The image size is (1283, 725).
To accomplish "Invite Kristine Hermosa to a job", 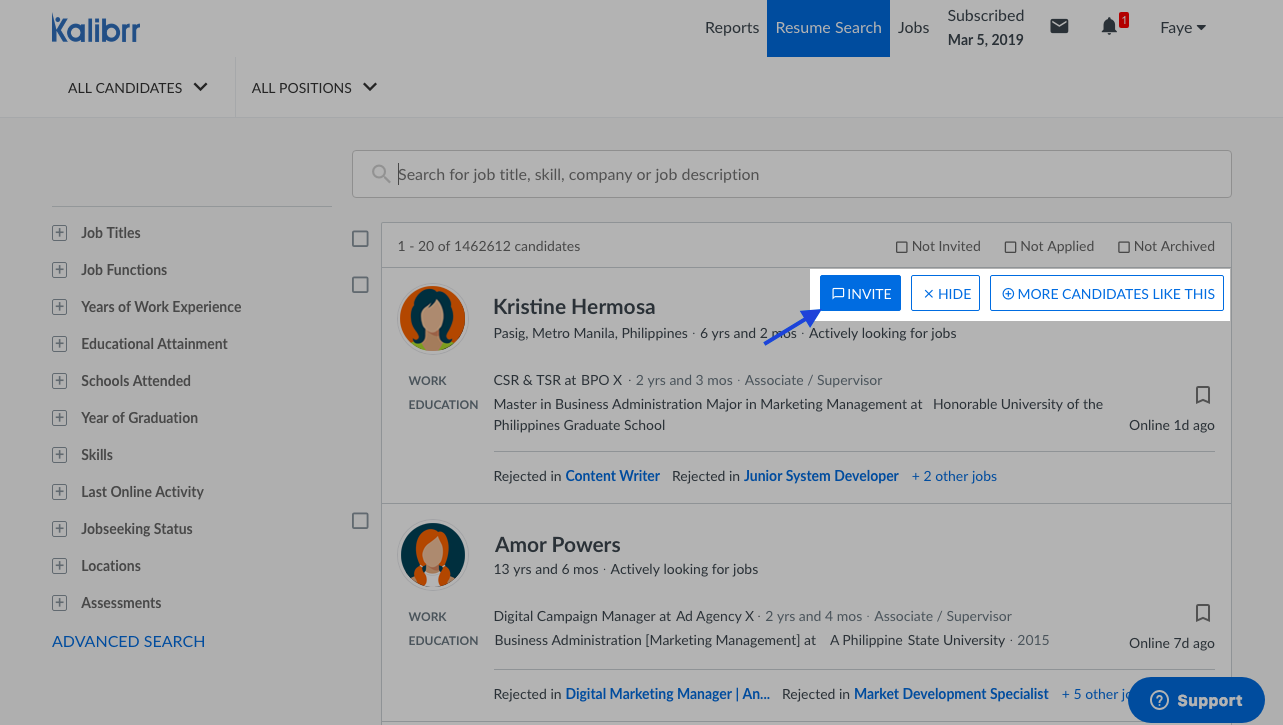I will click(x=860, y=294).
